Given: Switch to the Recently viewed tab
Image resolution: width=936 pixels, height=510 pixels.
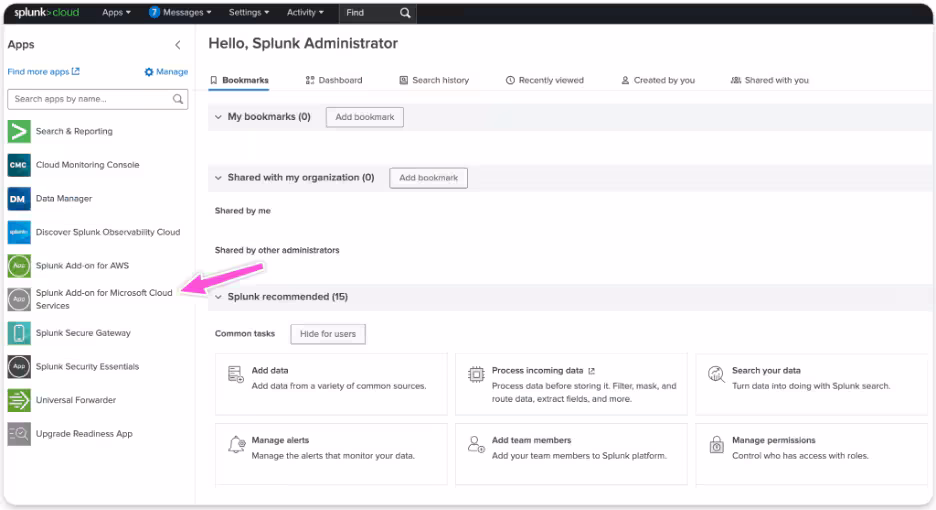Looking at the screenshot, I should [544, 80].
